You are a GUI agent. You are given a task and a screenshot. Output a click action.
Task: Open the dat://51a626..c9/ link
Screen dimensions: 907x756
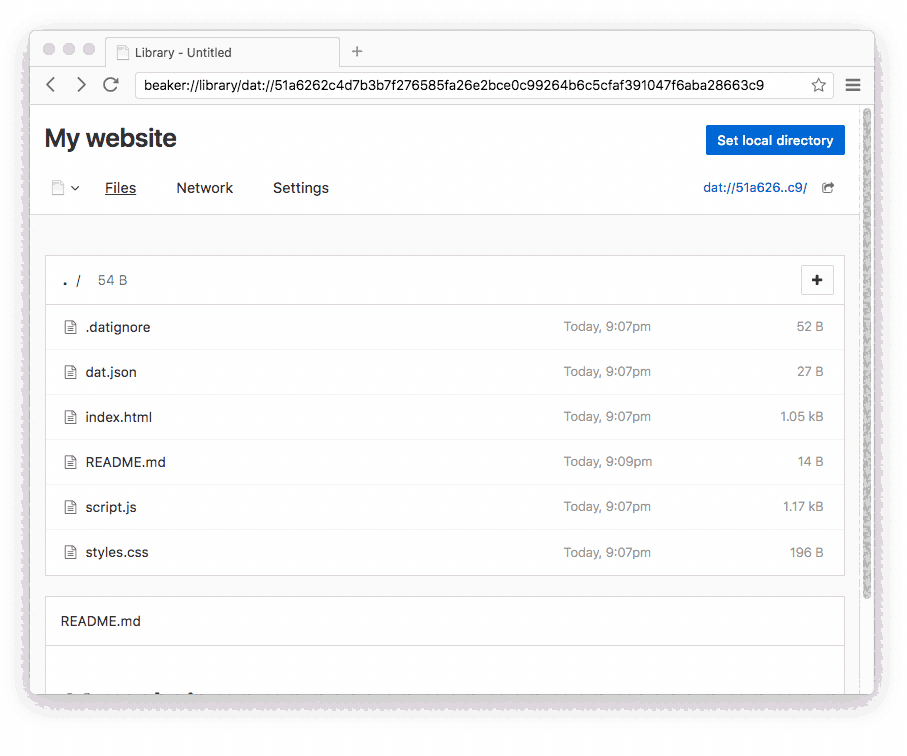coord(755,187)
